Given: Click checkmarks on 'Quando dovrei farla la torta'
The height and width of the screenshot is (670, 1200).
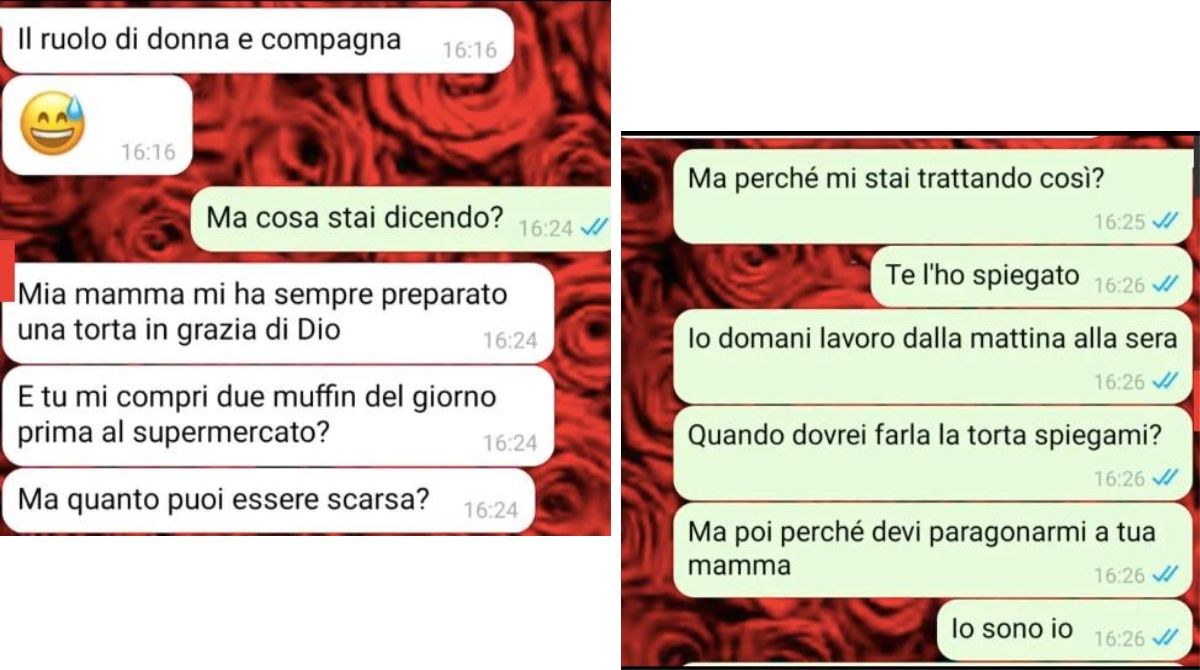Looking at the screenshot, I should (x=1163, y=478).
